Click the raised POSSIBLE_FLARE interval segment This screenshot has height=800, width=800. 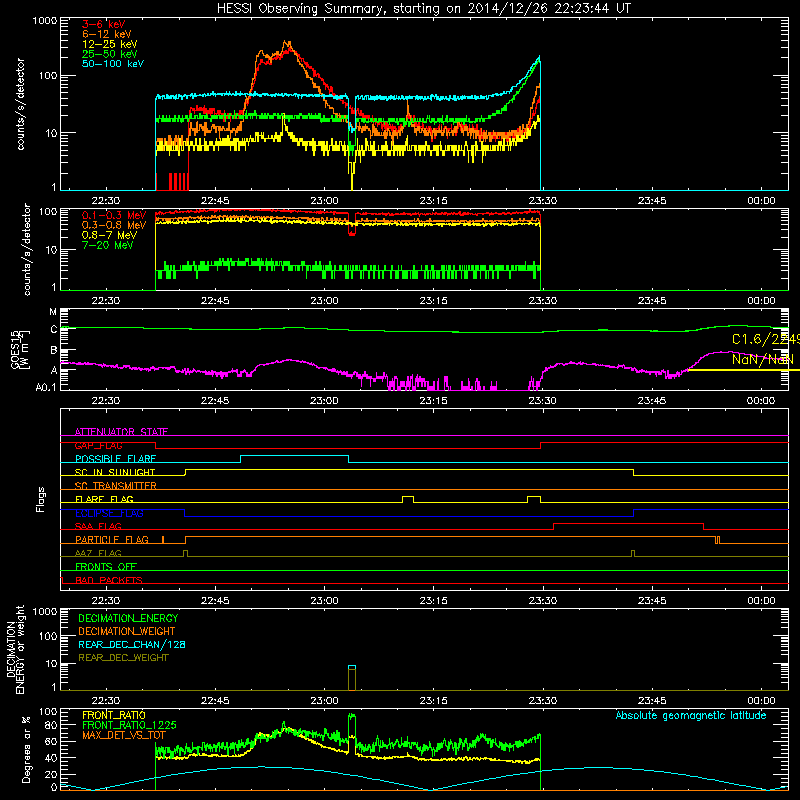pos(294,456)
